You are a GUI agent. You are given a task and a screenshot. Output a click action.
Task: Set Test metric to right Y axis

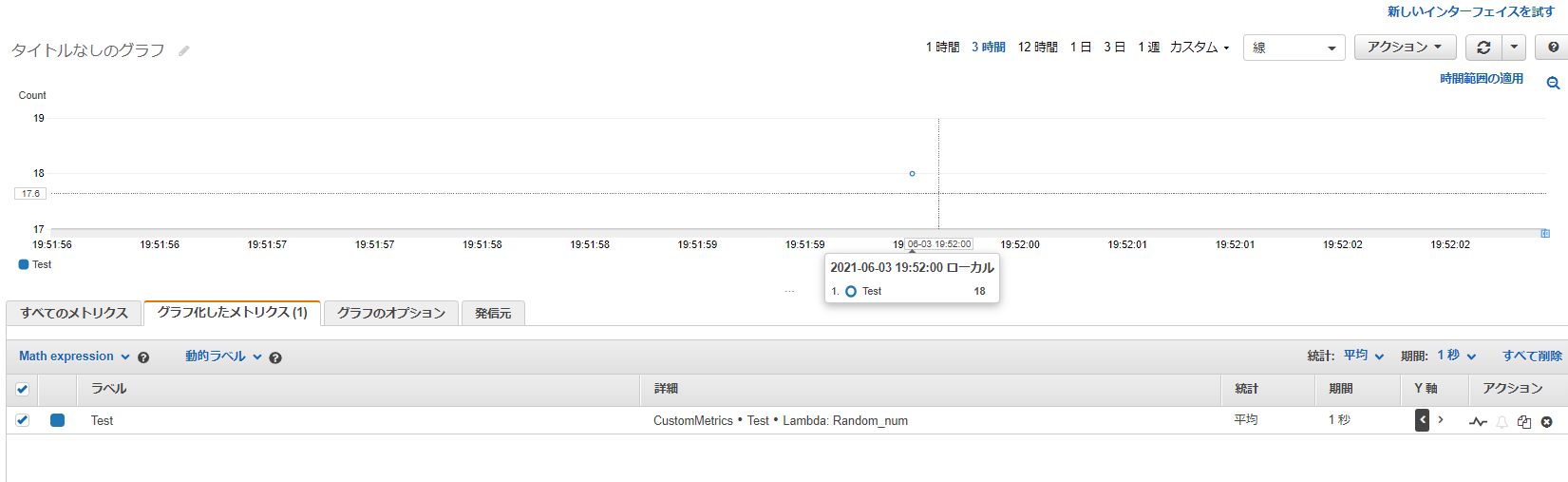(x=1440, y=419)
